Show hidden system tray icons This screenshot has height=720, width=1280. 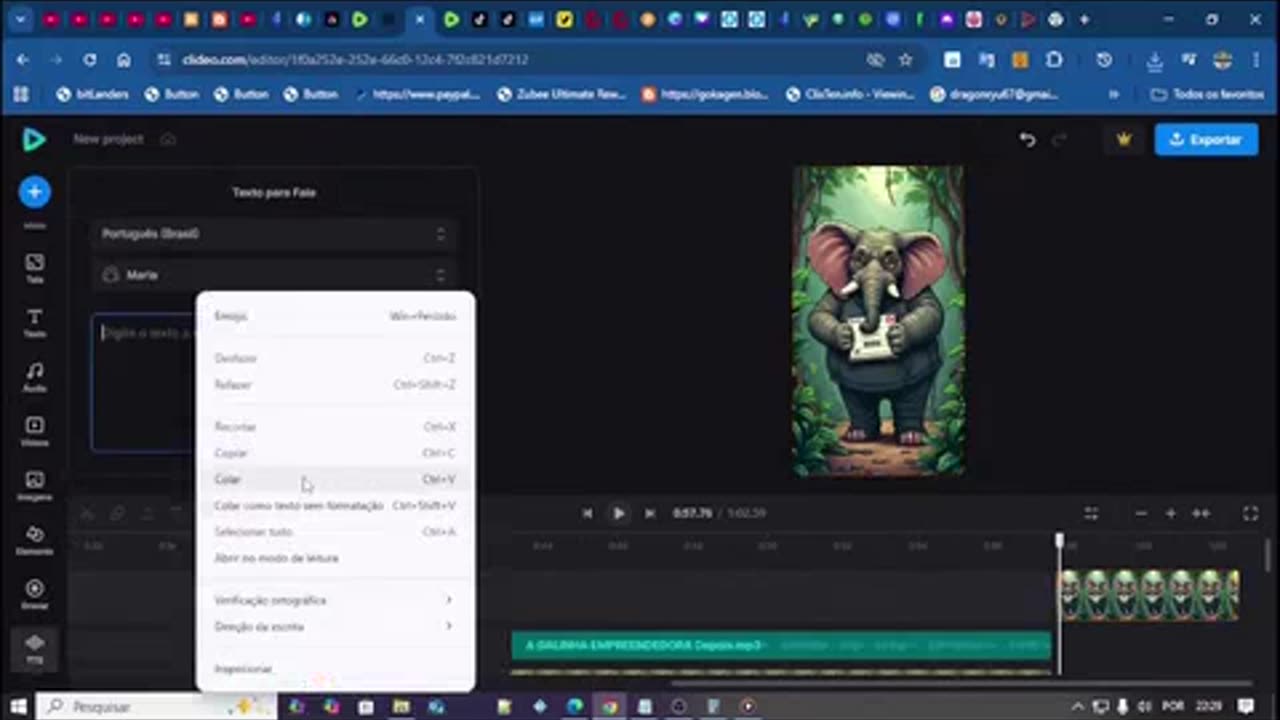tap(1078, 707)
